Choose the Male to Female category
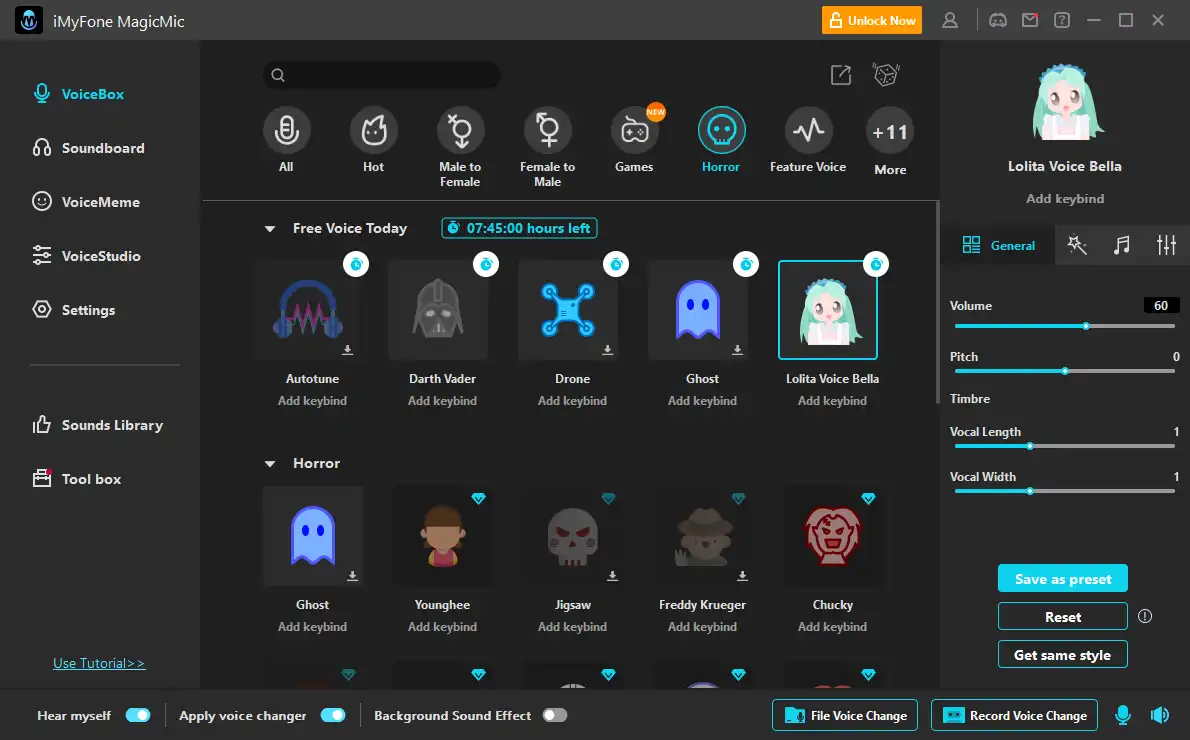 tap(460, 131)
